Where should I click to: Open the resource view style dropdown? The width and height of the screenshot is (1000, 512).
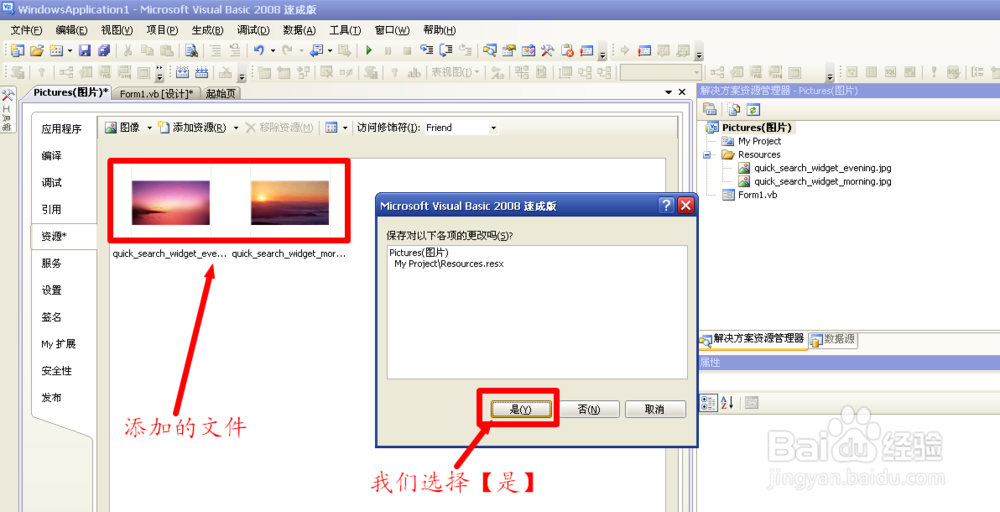345,128
